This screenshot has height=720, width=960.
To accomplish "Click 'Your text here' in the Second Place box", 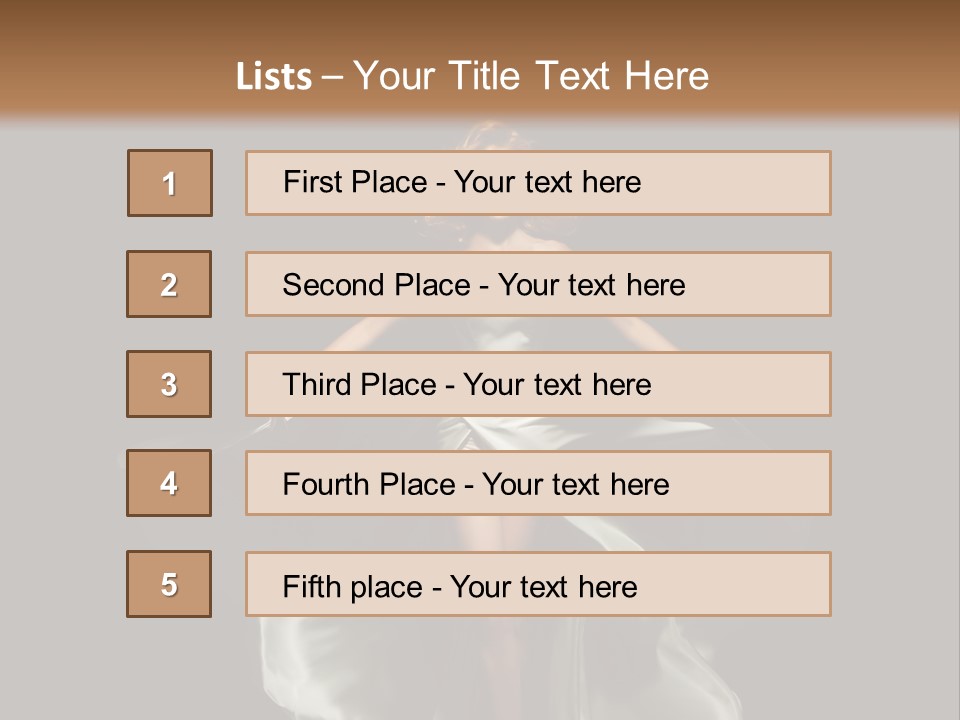I will [591, 285].
